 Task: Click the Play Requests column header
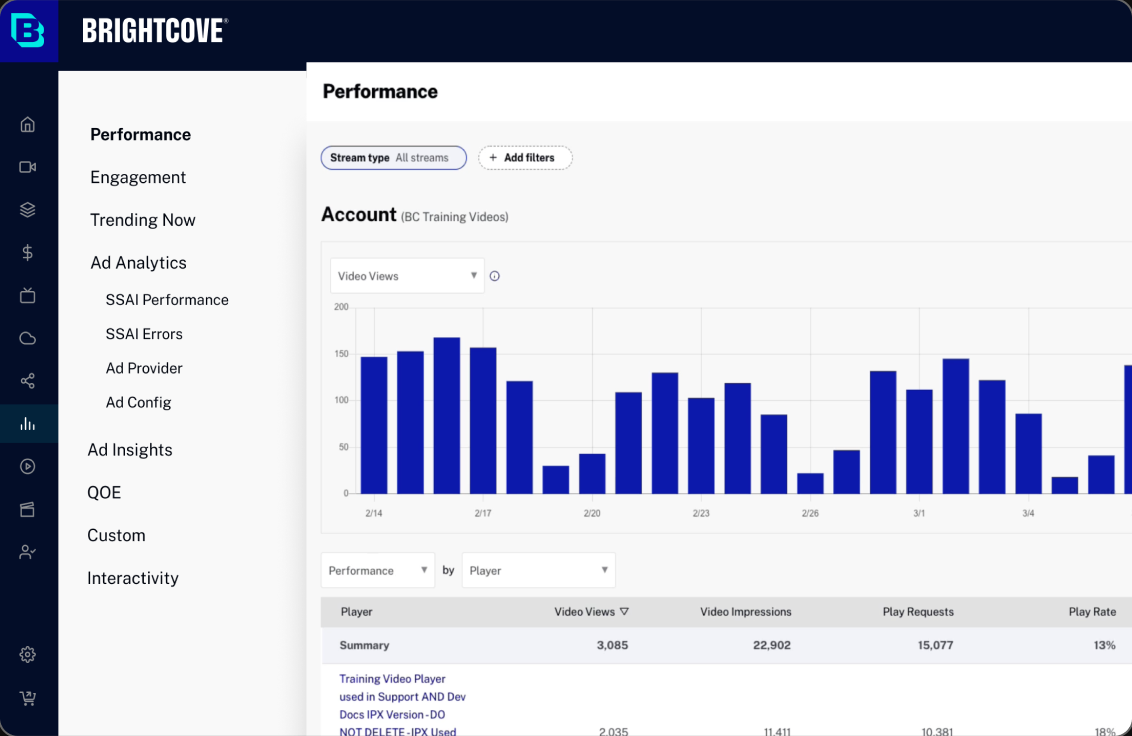[918, 612]
